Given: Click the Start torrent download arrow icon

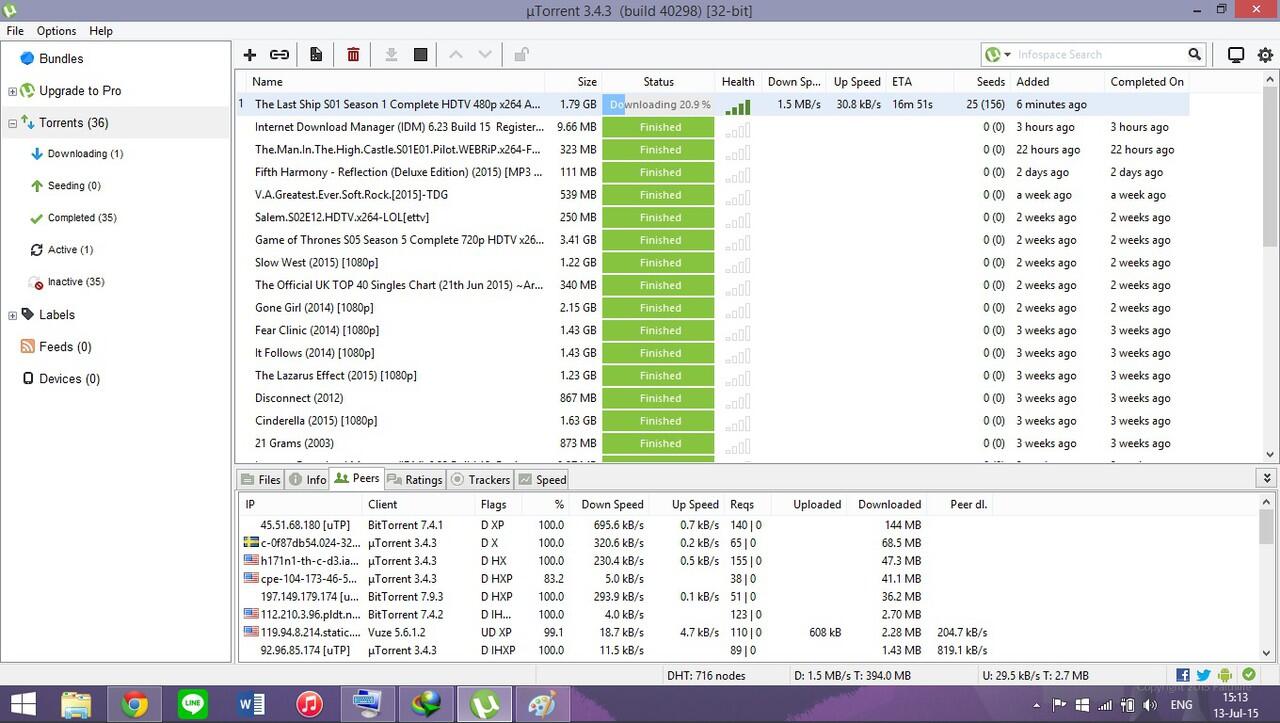Looking at the screenshot, I should [391, 55].
